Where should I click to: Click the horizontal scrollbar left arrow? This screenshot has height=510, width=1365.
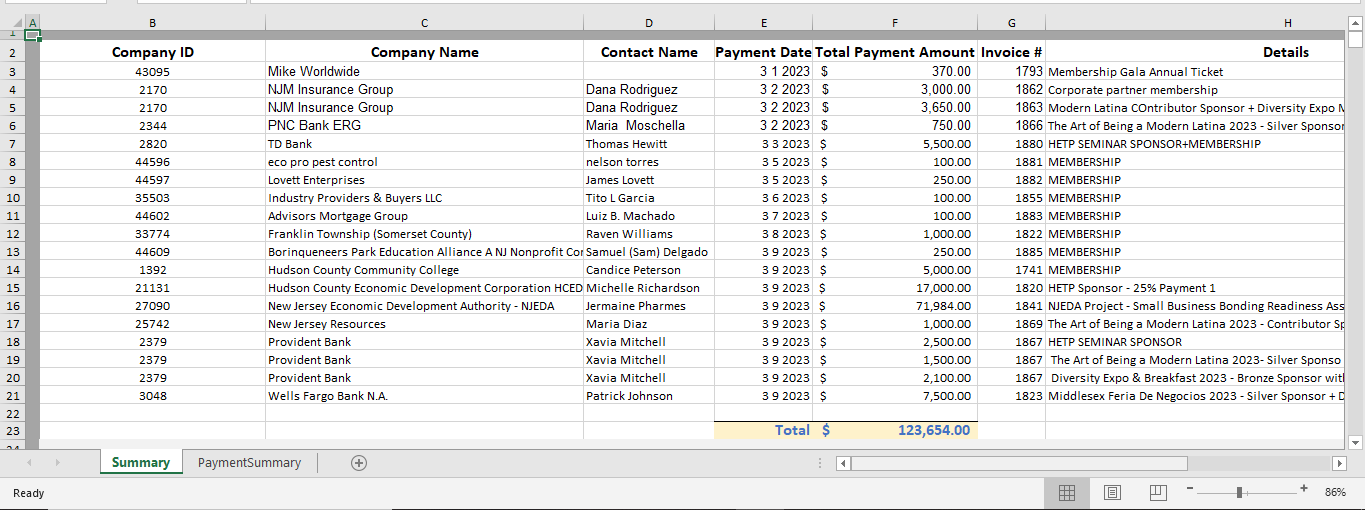click(x=843, y=463)
